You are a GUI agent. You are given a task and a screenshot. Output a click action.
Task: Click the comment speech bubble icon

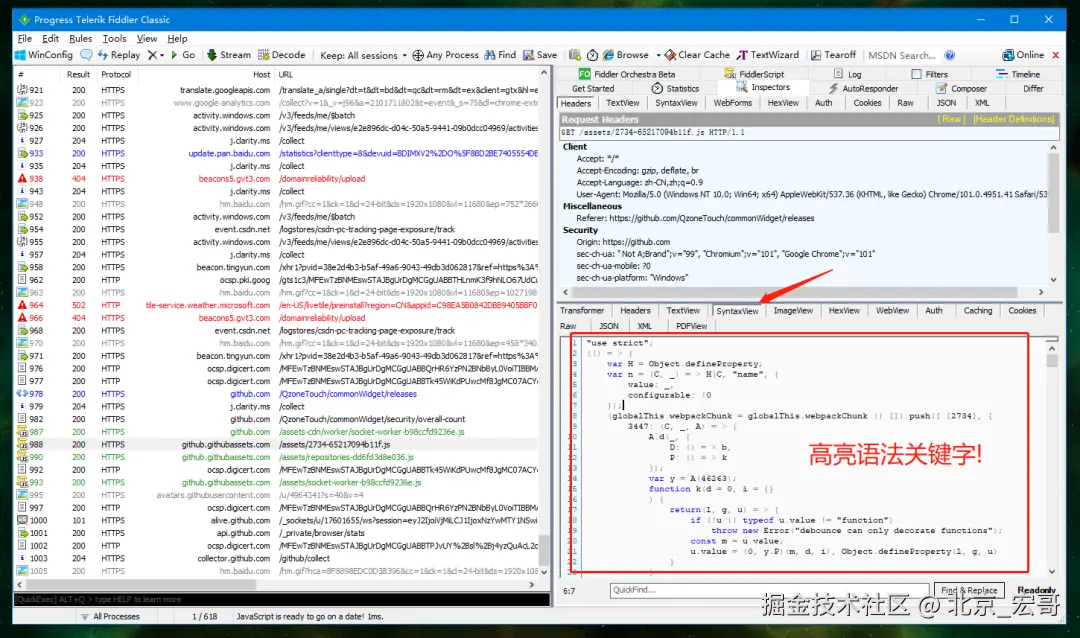(85, 55)
